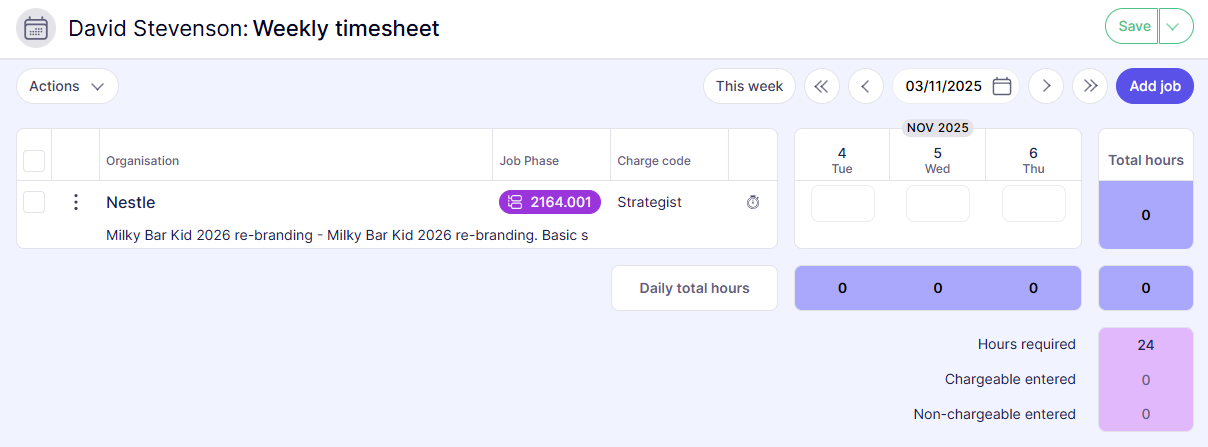
Task: Tick the select-all checkbox in table header
Action: coord(34,160)
